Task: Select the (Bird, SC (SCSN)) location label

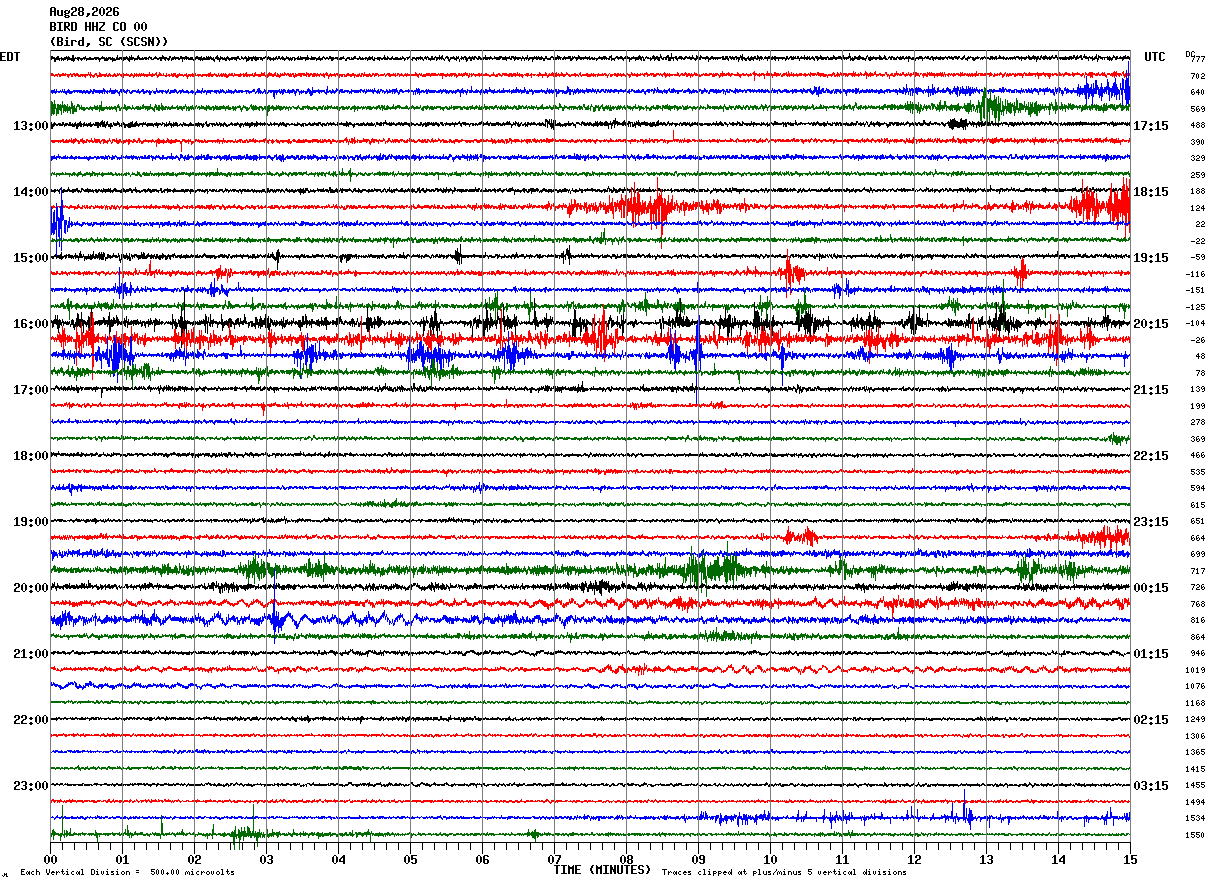Action: point(109,42)
